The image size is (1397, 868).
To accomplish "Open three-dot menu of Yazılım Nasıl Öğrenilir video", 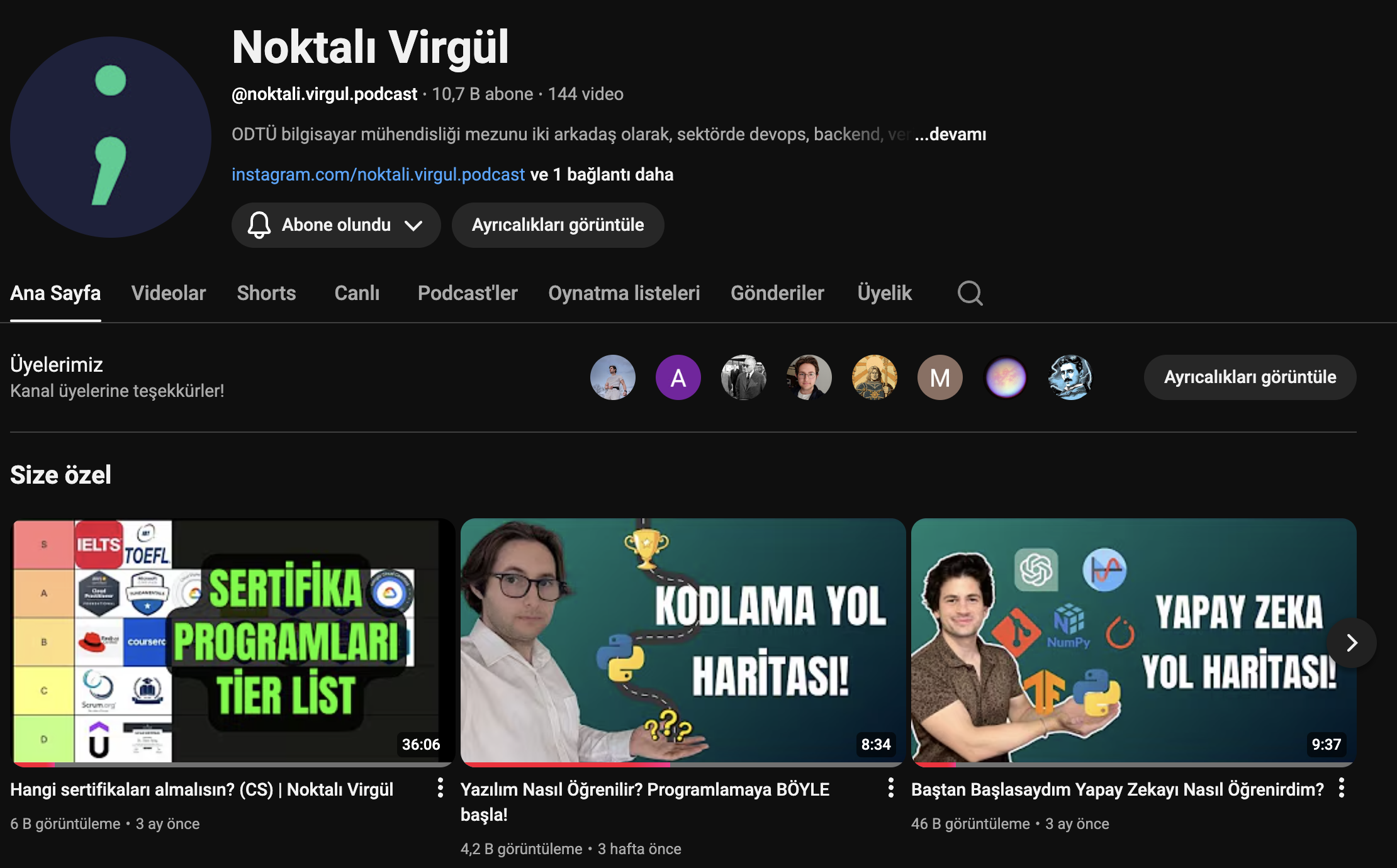I will tap(890, 787).
